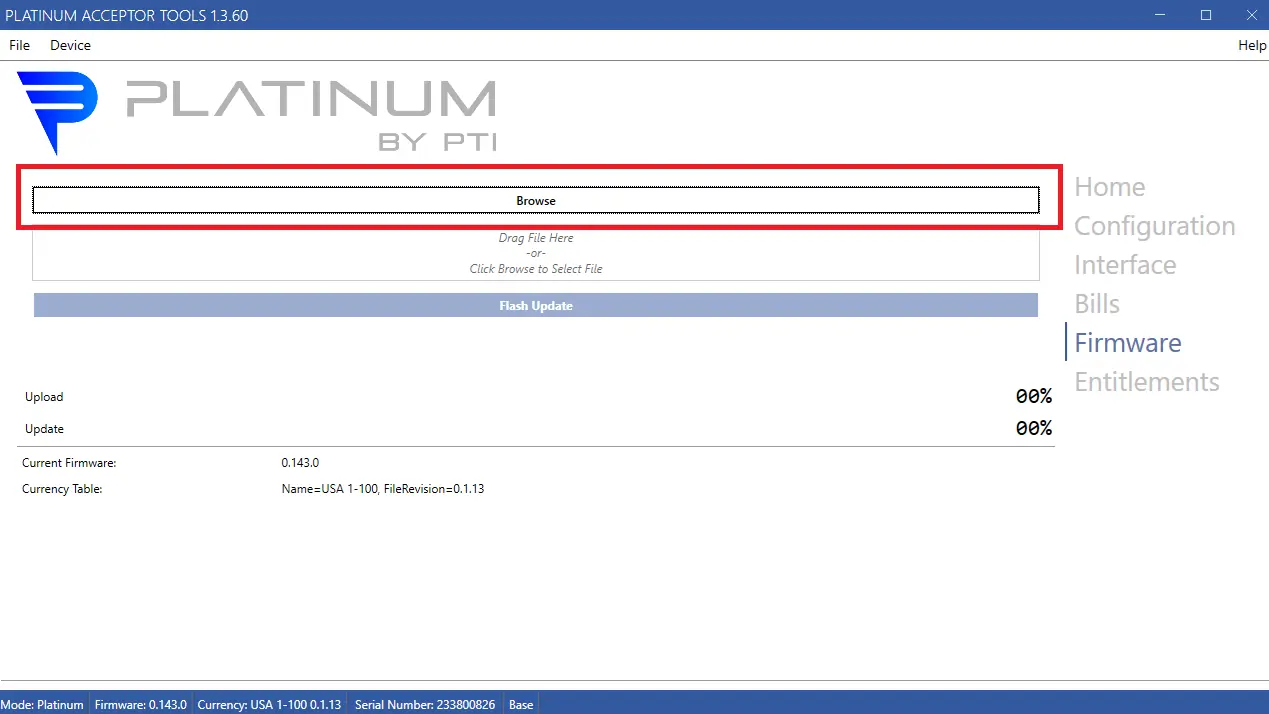Click the Name=USA 1-100 FileRevision text

[383, 489]
